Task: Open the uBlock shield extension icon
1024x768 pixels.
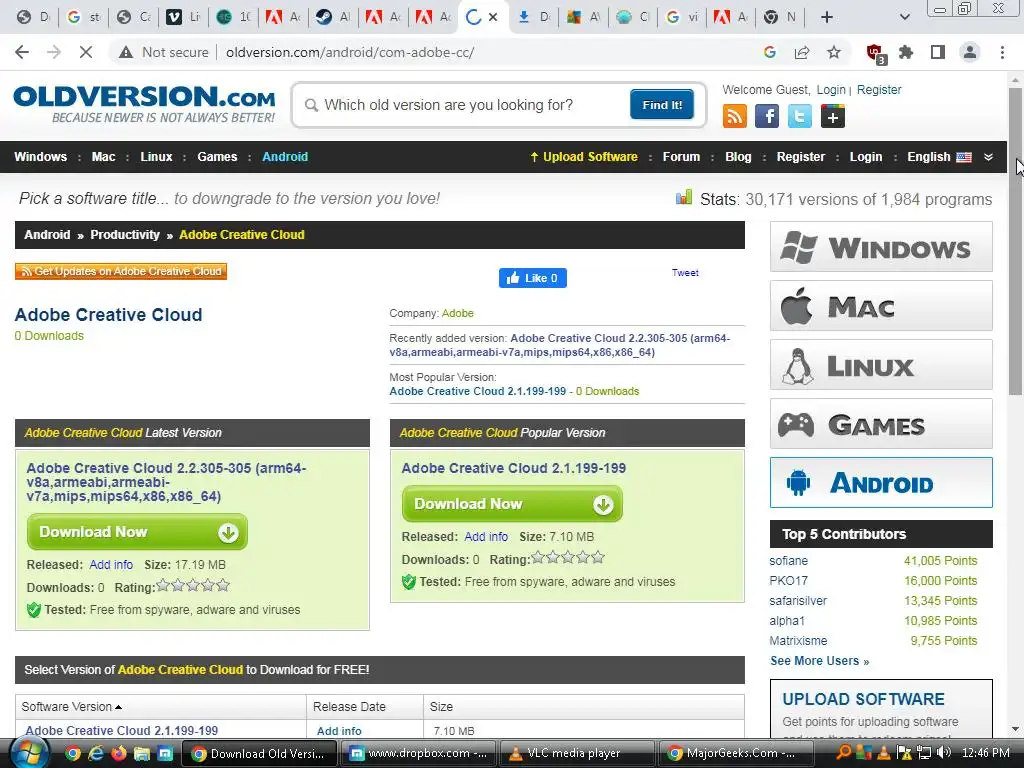Action: 875,54
